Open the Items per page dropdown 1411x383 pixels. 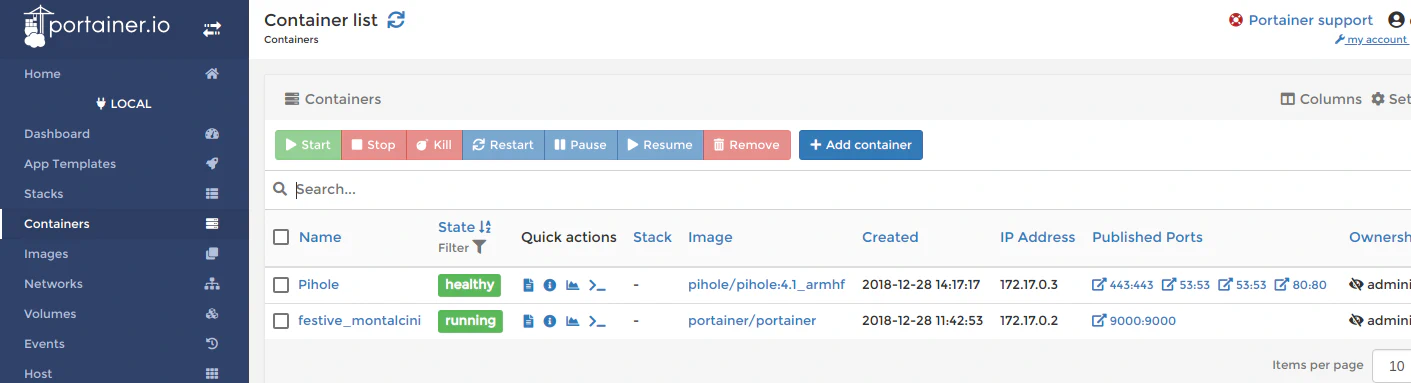point(1391,366)
